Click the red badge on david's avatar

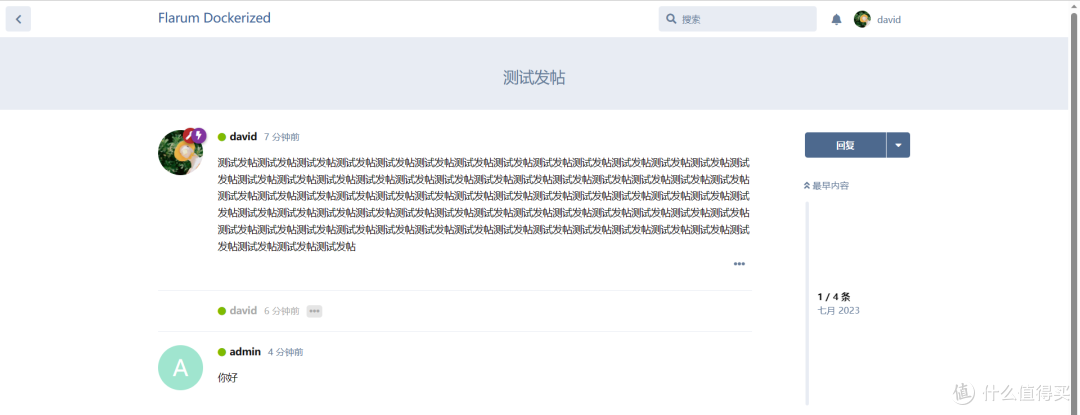[x=189, y=135]
